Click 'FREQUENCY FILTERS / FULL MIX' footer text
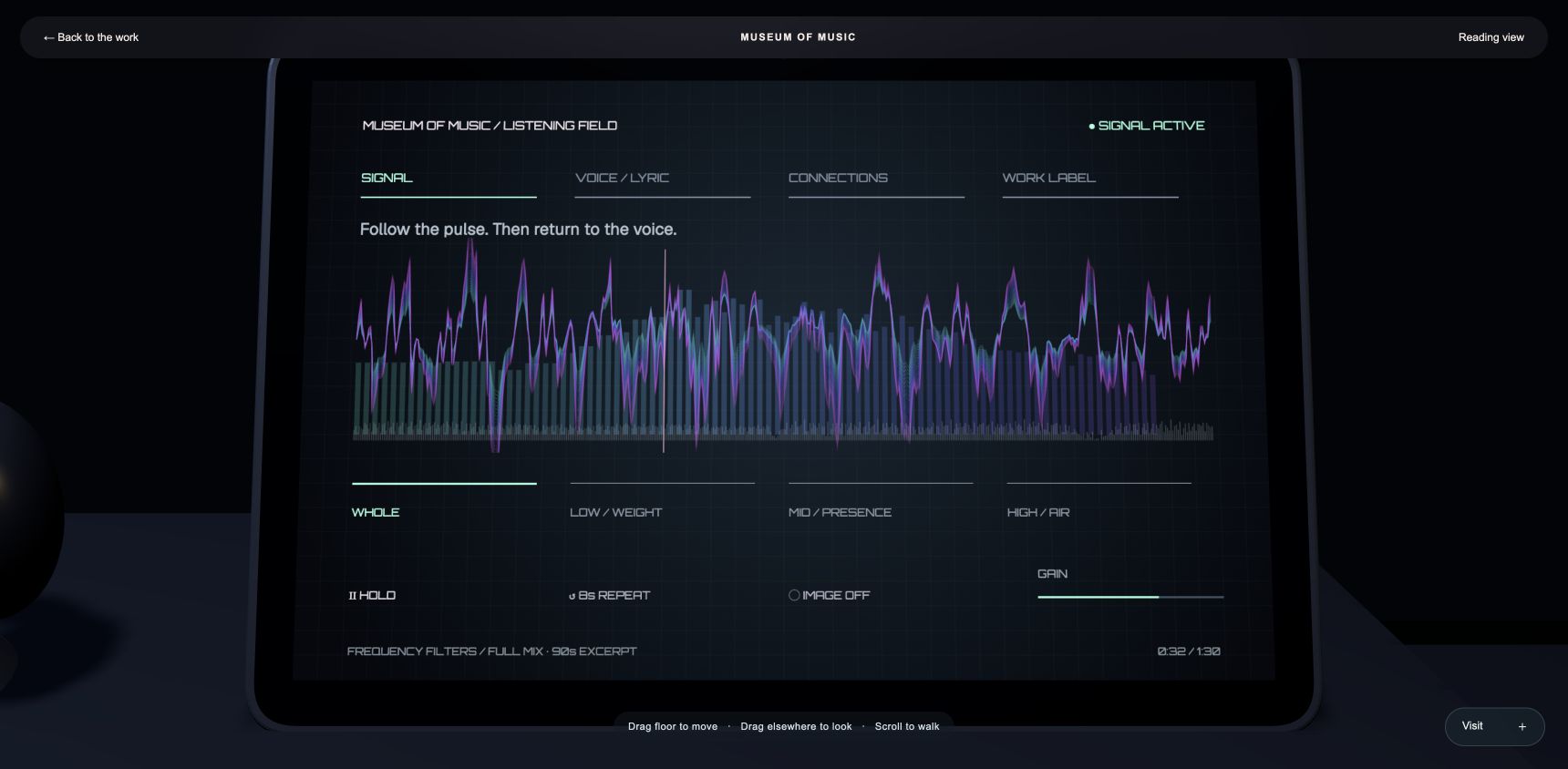This screenshot has width=1568, height=769. tap(491, 651)
